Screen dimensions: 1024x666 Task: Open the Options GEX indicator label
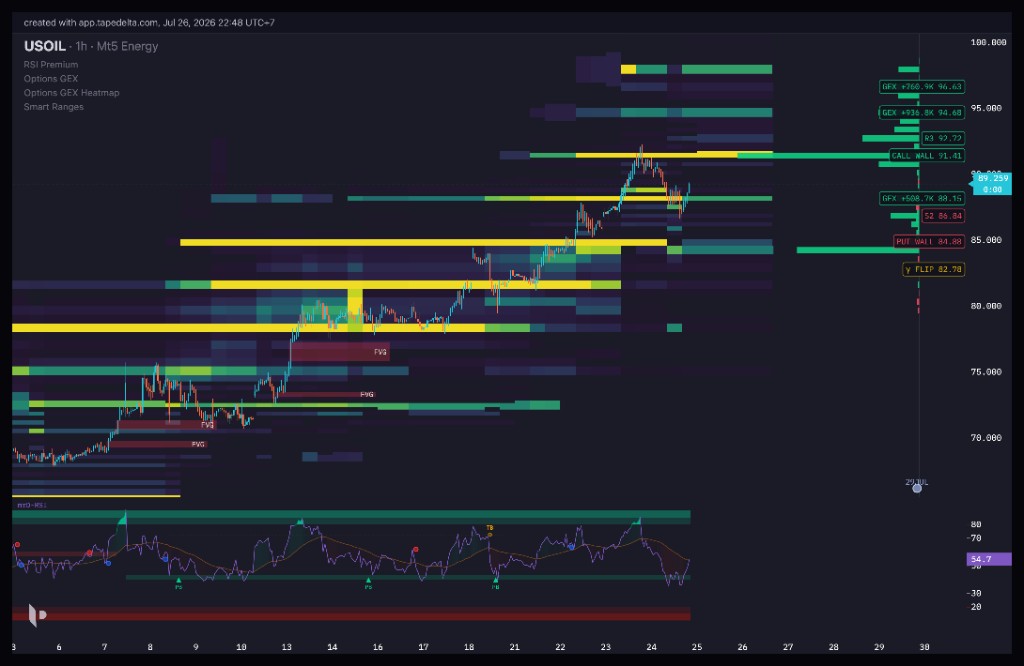[51, 79]
